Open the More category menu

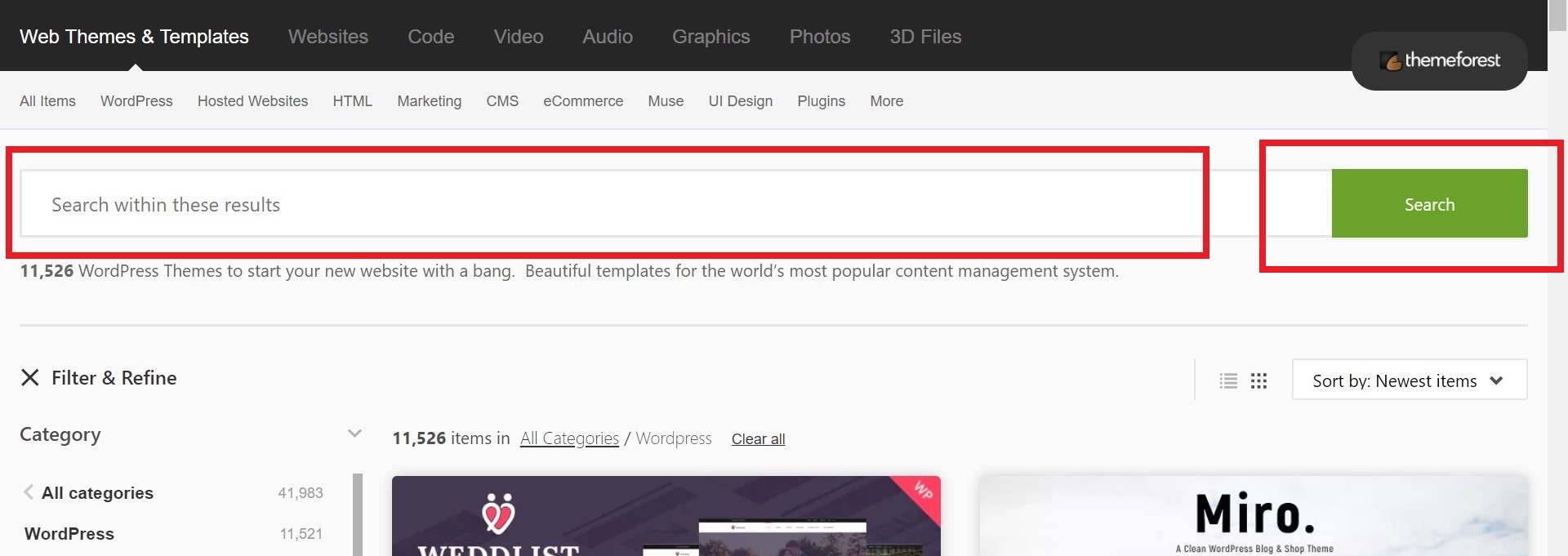coord(886,101)
